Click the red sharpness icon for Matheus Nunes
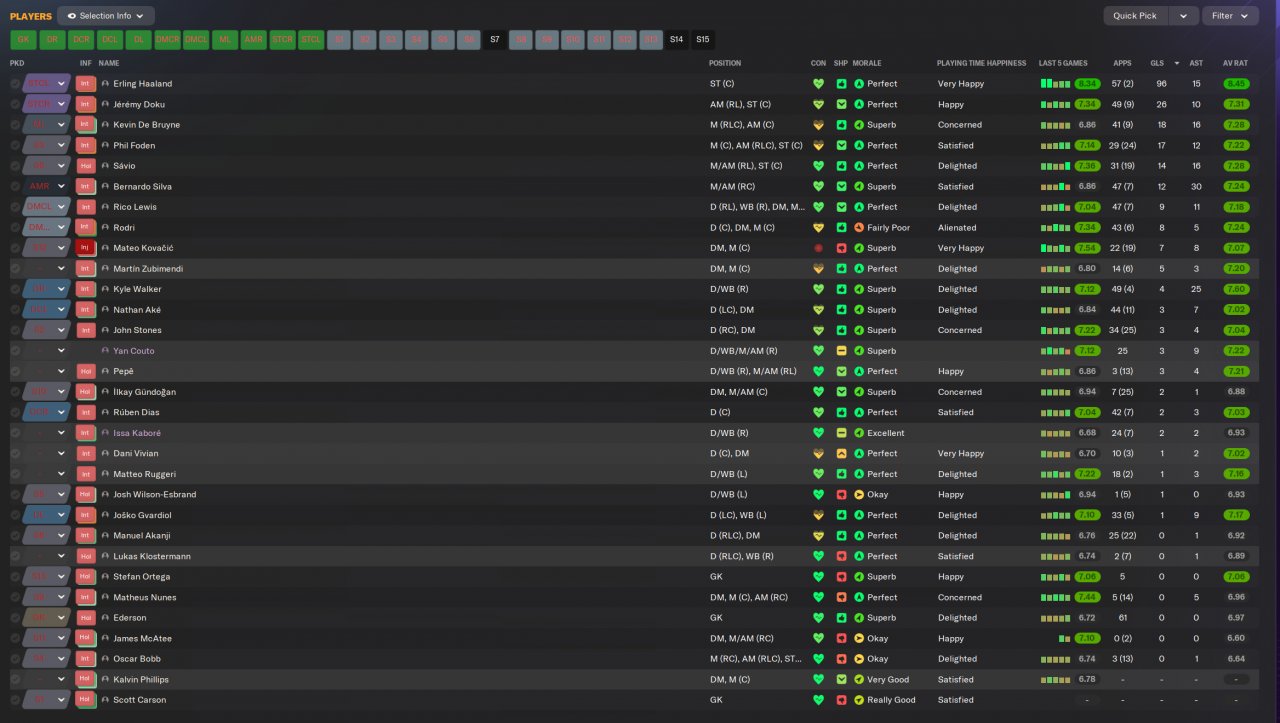 click(842, 598)
